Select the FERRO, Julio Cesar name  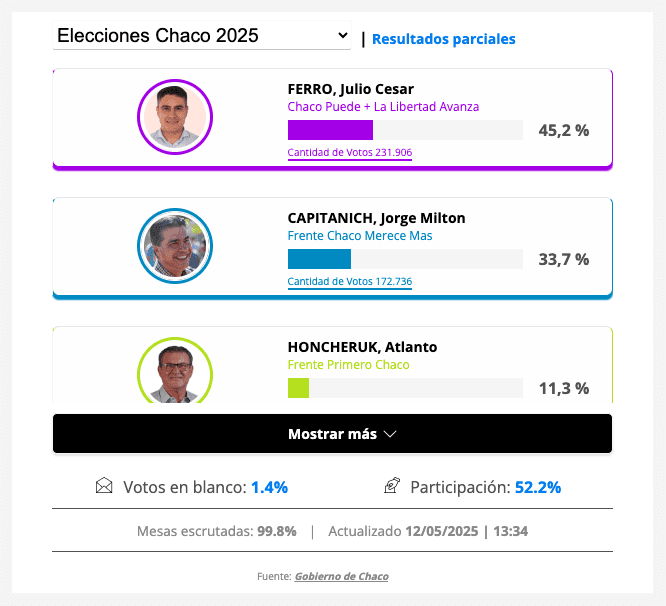click(350, 89)
